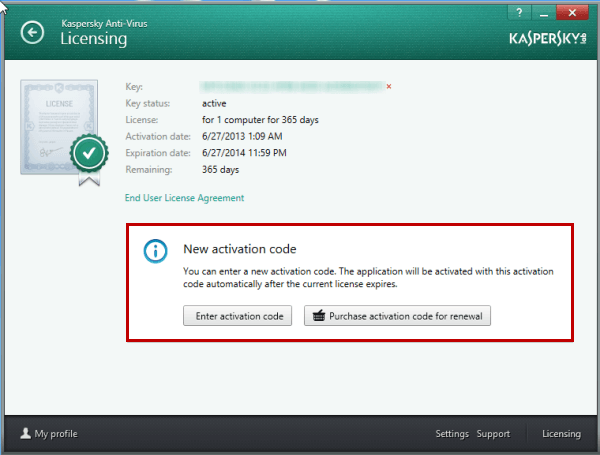Screen dimensions: 600x455
Task: Minimize the Kaspersky window
Action: coord(543,13)
